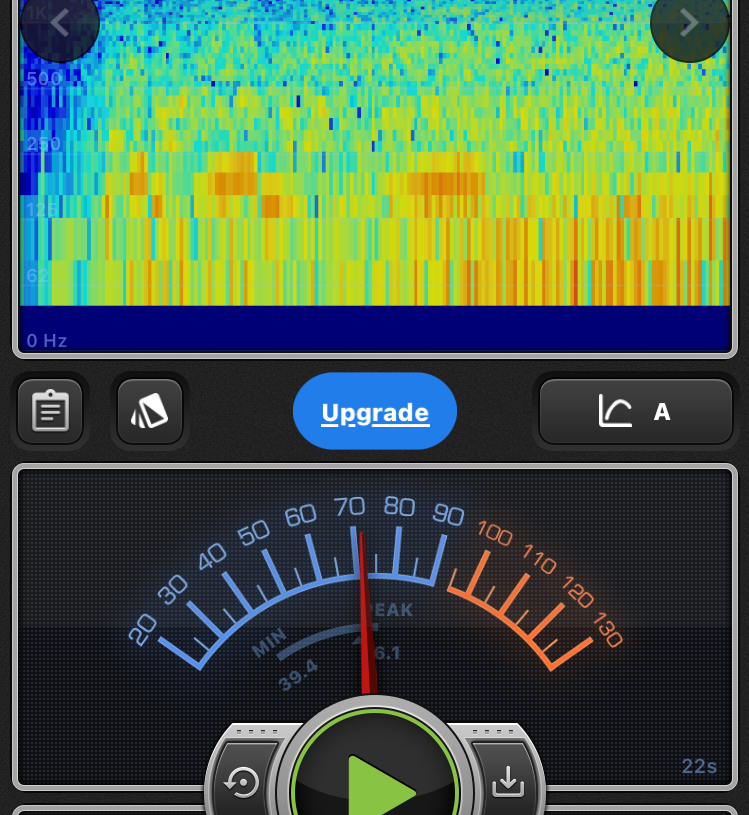The image size is (749, 815).
Task: Open the clipboard notes icon
Action: [x=50, y=411]
